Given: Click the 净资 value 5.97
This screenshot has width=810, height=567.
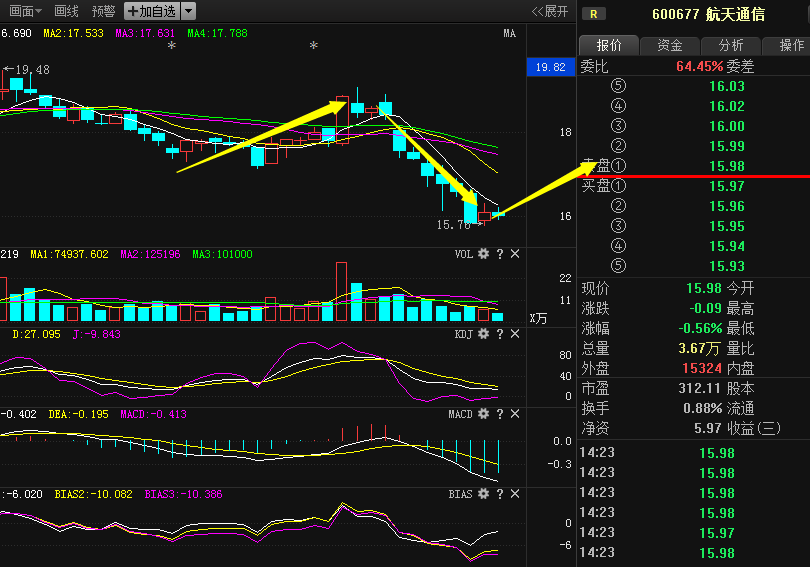Looking at the screenshot, I should coord(707,428).
